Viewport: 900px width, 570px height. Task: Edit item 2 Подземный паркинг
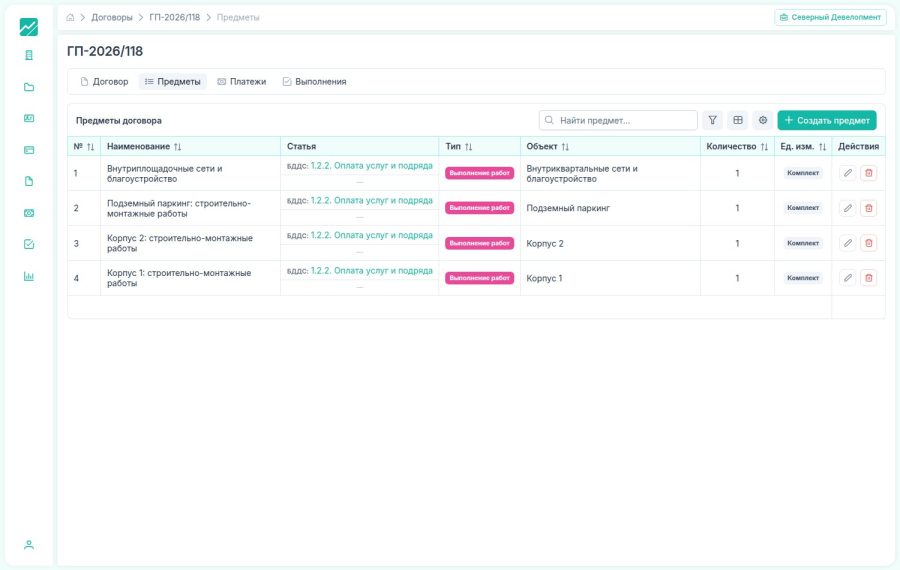tap(848, 208)
